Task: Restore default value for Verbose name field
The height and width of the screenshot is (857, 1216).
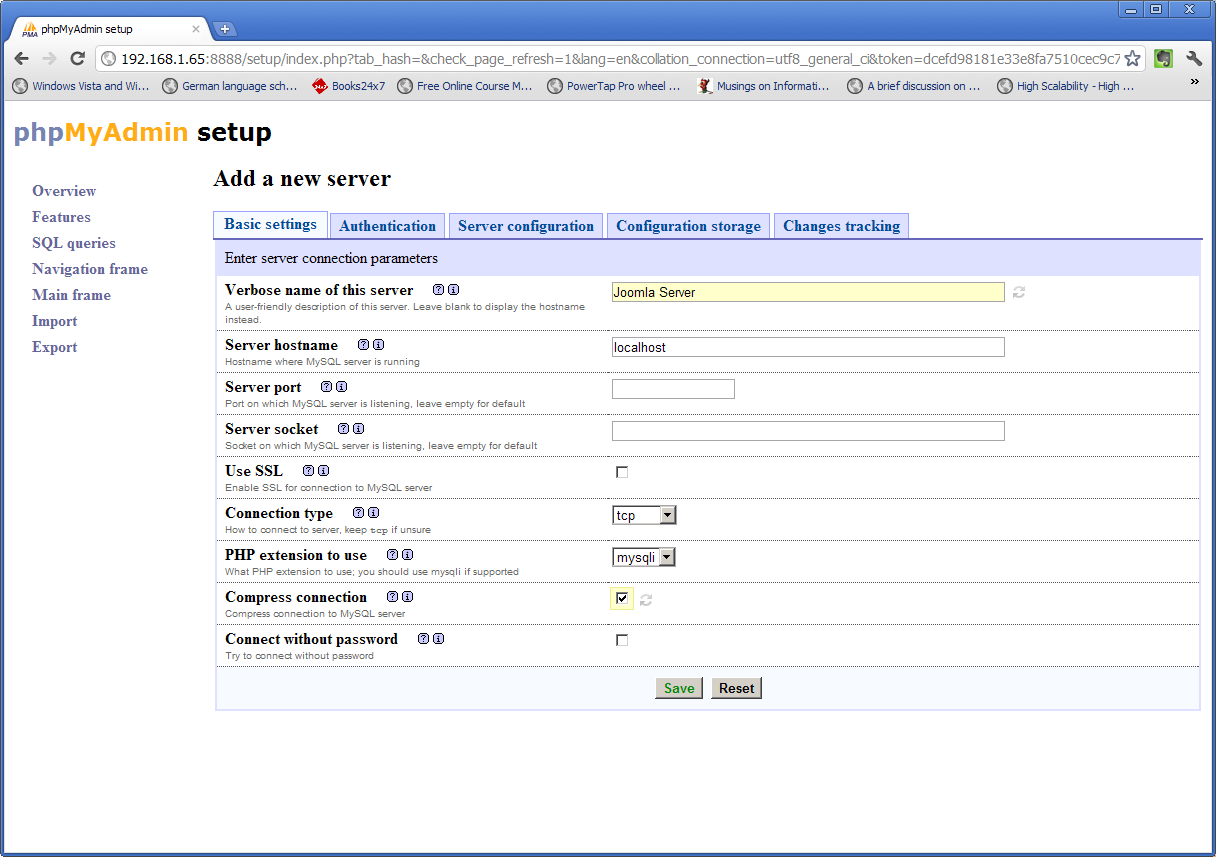Action: point(1019,292)
